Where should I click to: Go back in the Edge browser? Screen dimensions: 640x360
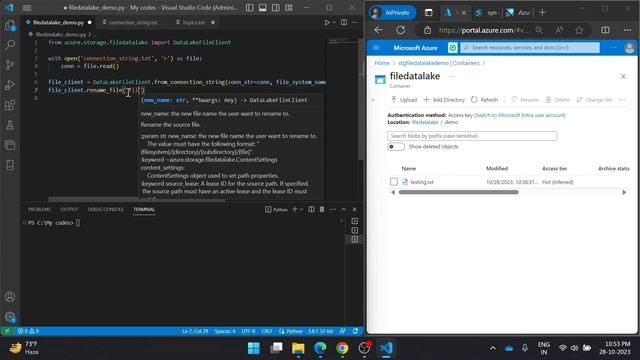point(379,30)
